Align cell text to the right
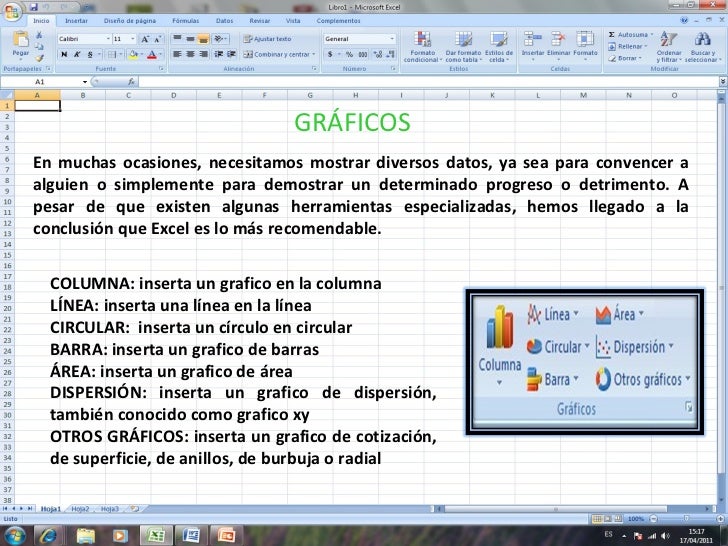Viewport: 728px width, 546px height. 203,54
